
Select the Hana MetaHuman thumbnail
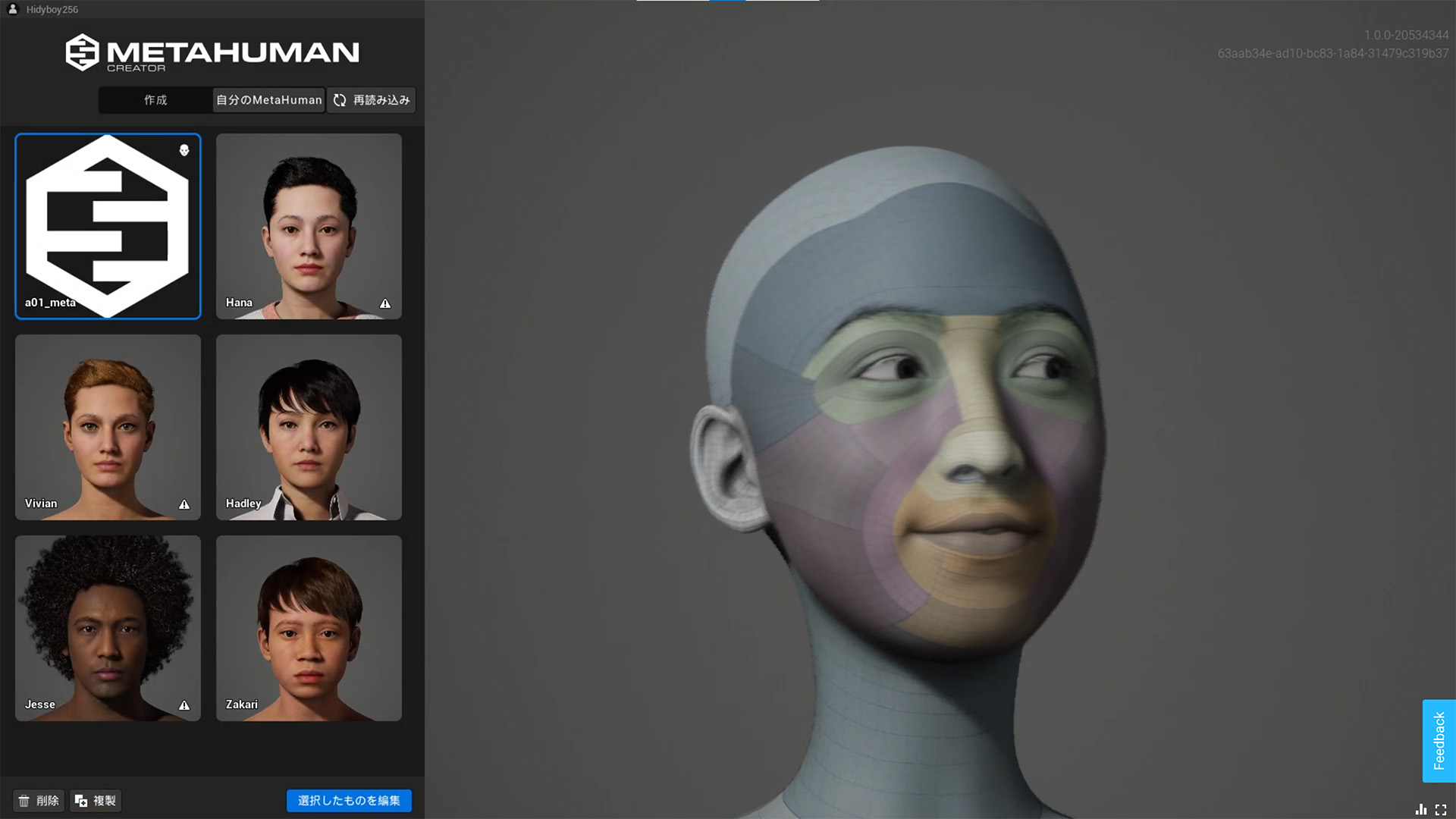(x=309, y=226)
